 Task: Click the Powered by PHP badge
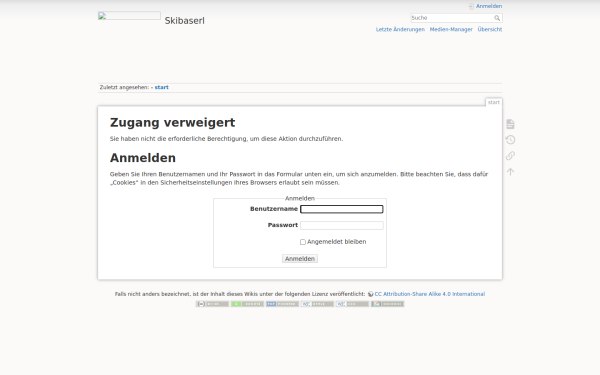click(x=282, y=304)
